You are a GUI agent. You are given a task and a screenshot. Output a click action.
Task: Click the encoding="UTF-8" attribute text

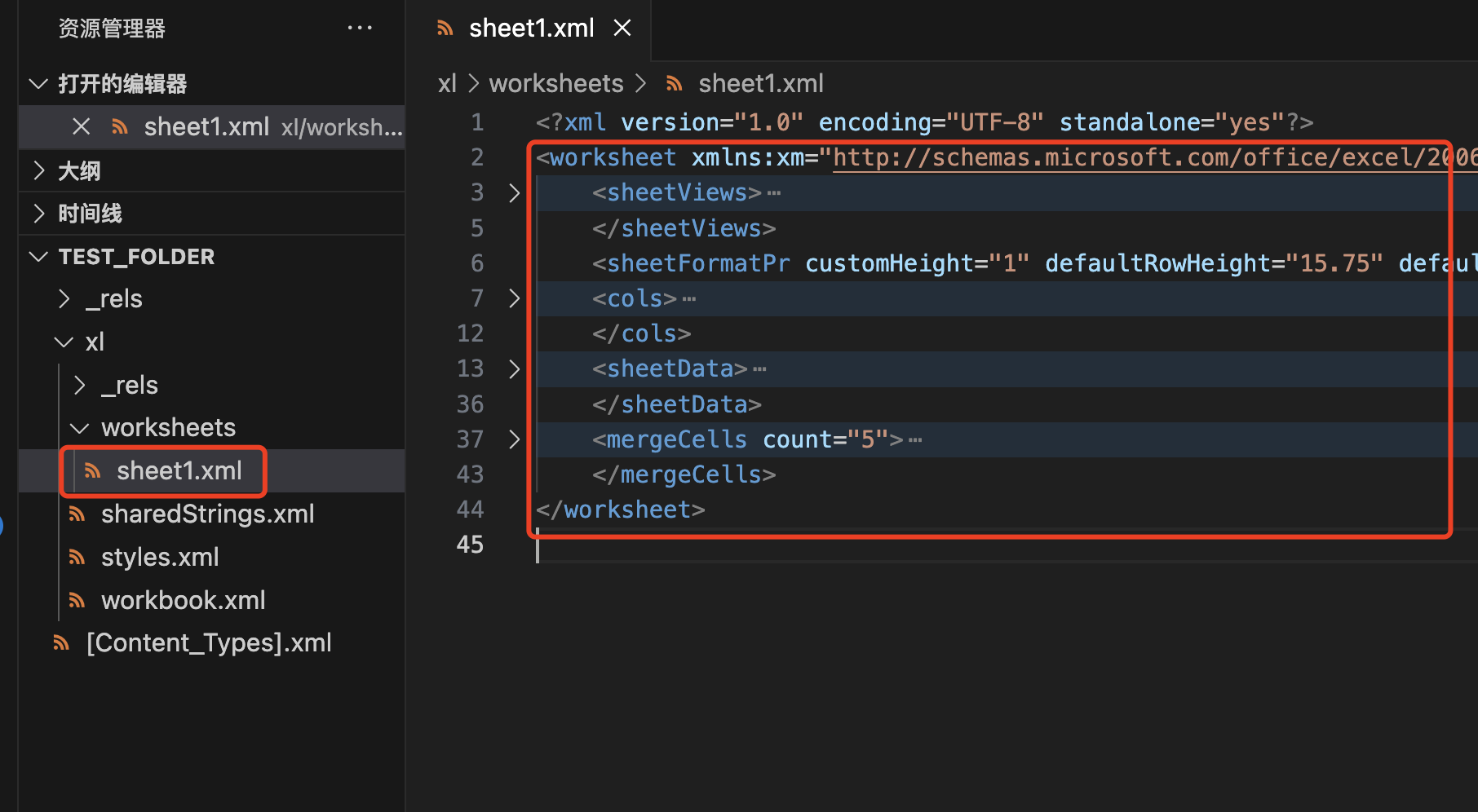931,122
